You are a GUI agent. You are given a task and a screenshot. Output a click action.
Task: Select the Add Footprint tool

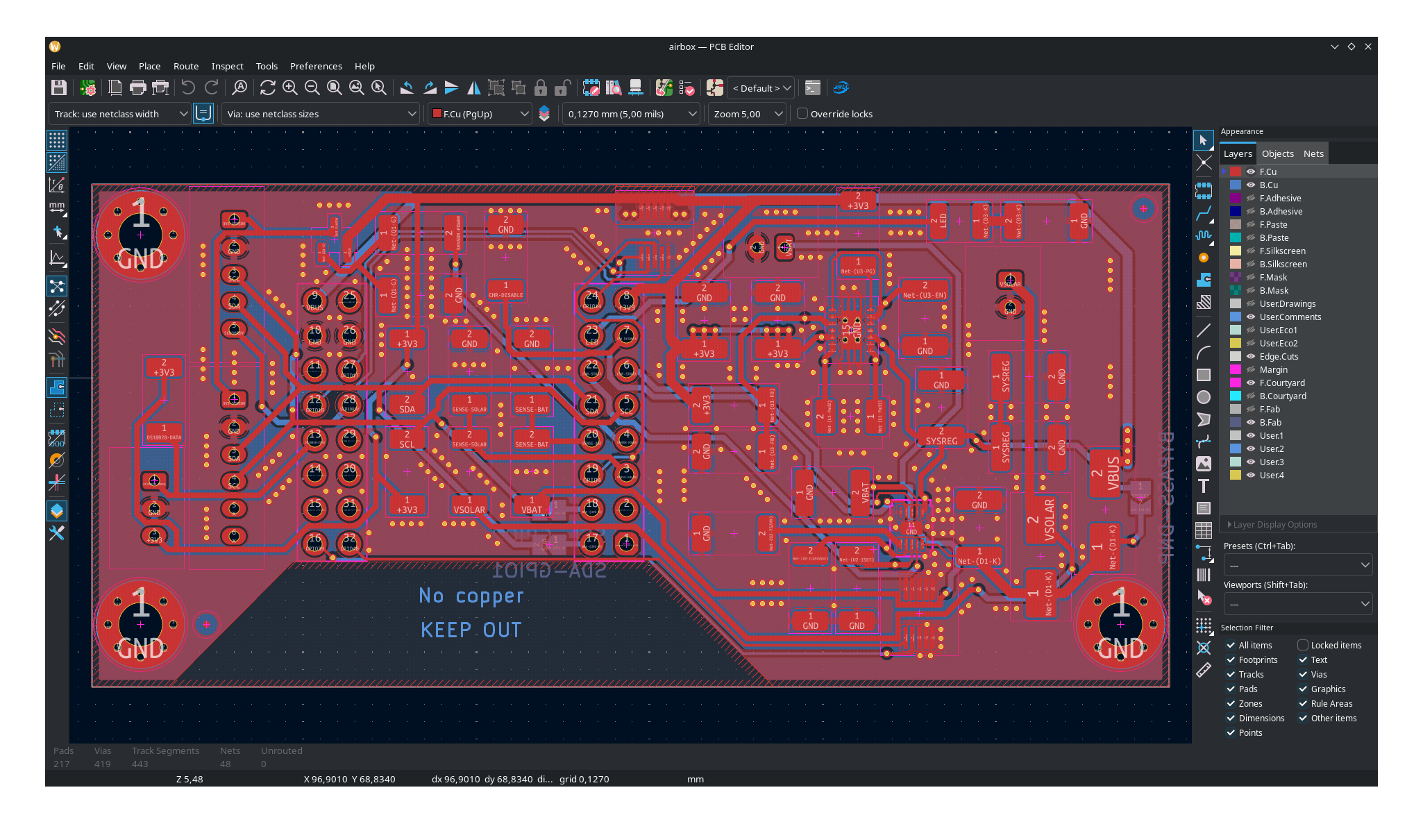1204,191
